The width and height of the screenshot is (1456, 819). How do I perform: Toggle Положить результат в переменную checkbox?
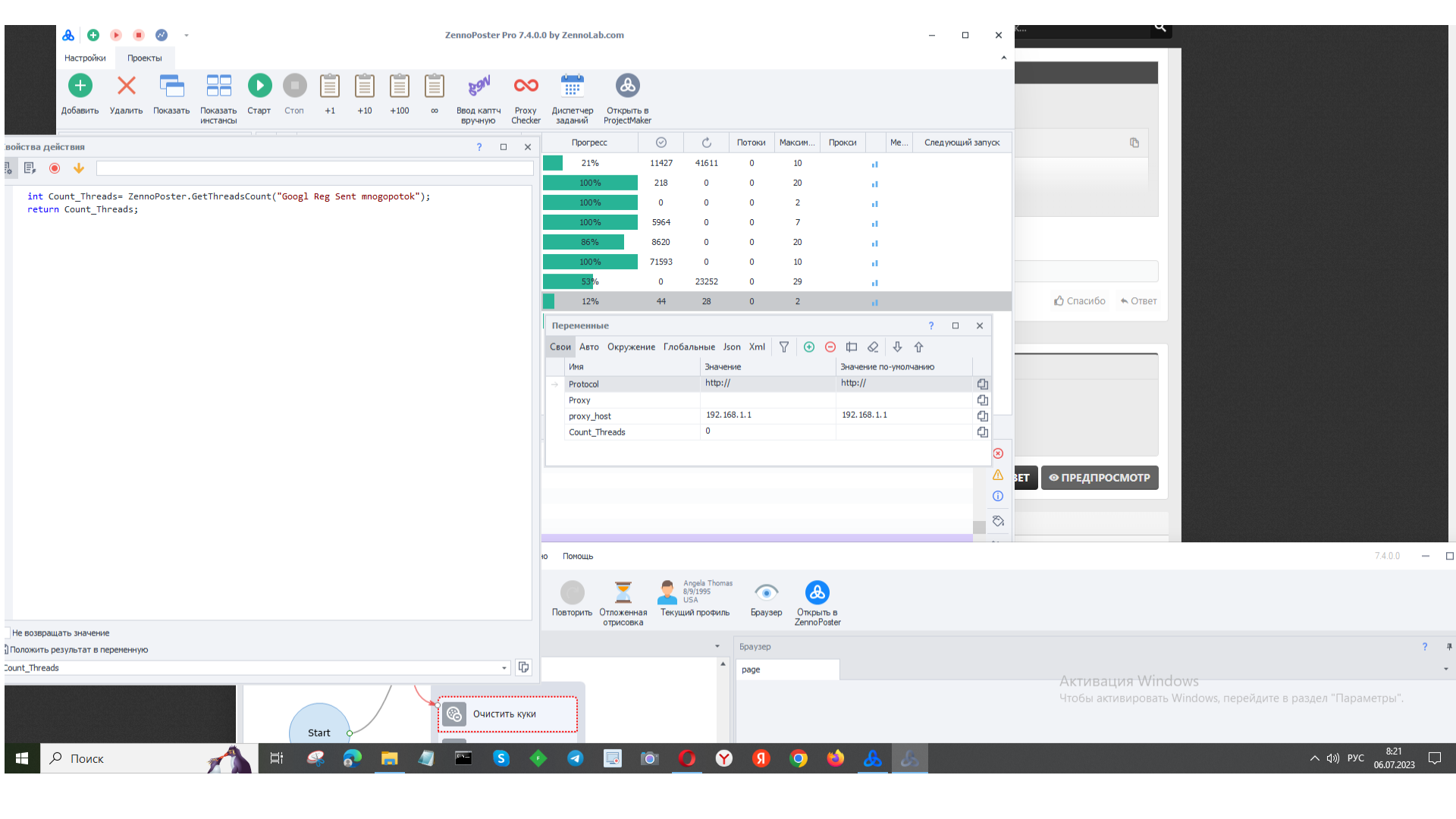6,650
